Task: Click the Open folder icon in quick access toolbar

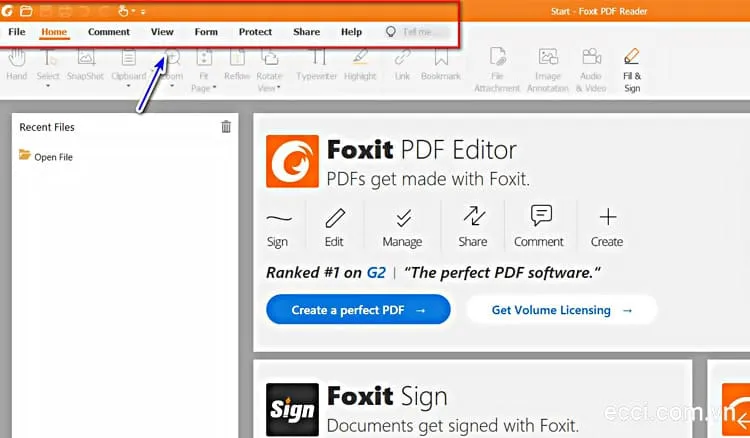Action: click(x=26, y=11)
